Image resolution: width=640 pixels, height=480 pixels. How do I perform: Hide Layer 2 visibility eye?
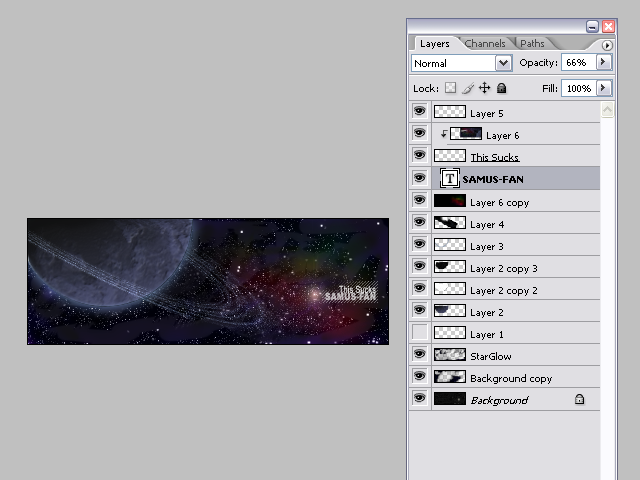coord(420,310)
